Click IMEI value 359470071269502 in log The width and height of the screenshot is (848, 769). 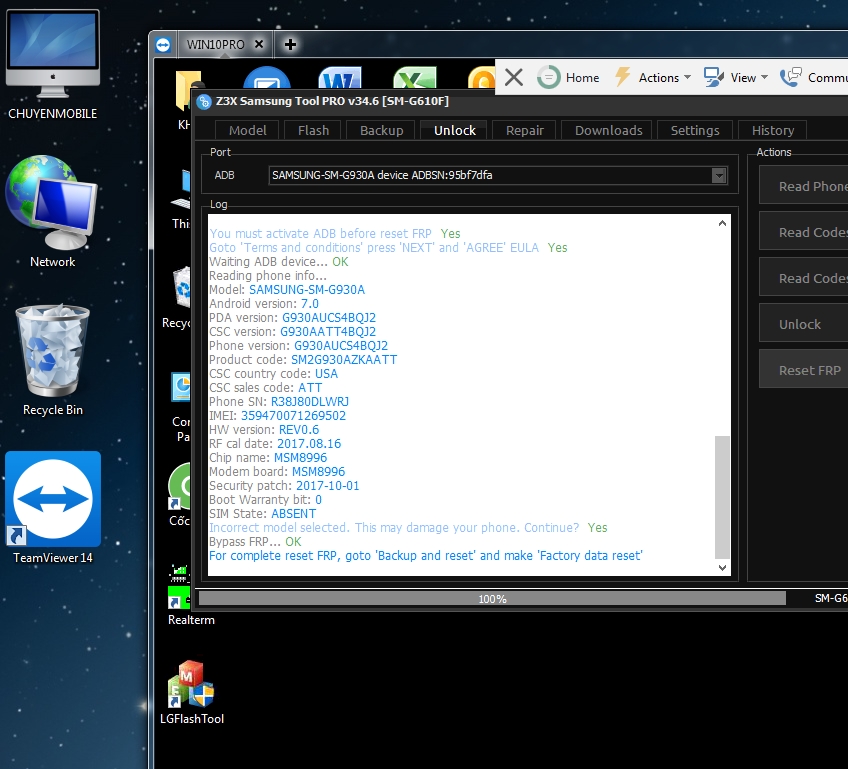point(293,415)
